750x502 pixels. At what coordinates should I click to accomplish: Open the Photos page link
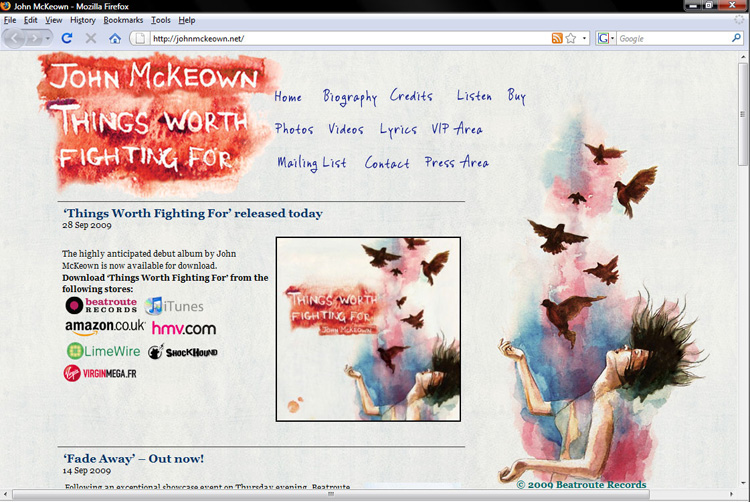click(x=294, y=129)
